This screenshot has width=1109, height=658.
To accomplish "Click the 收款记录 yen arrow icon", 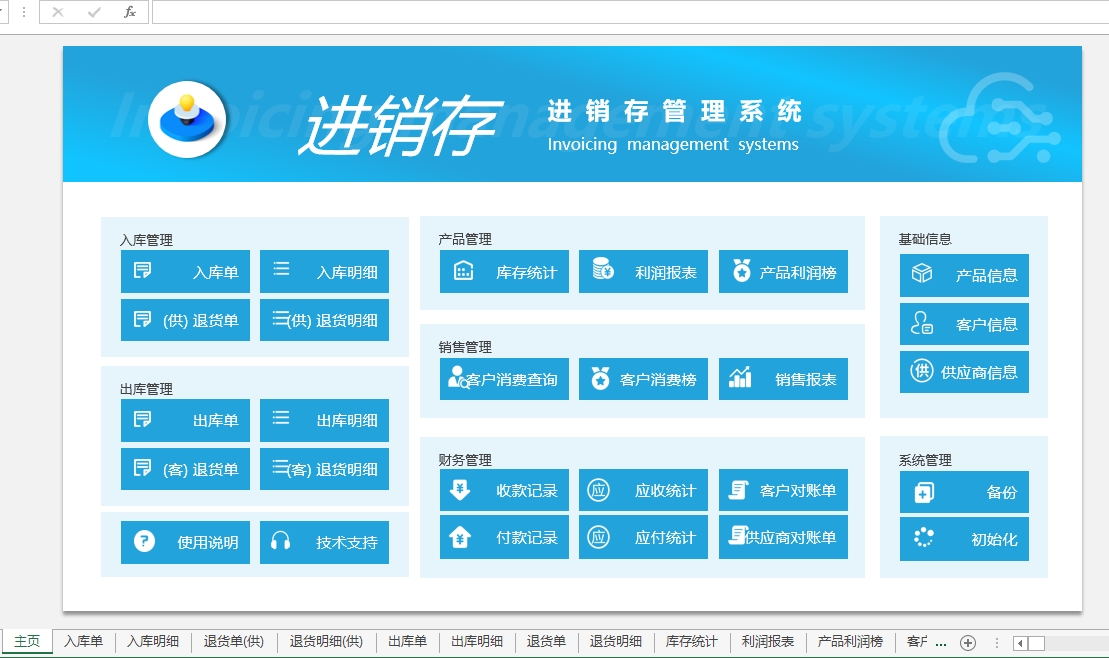I will 460,490.
